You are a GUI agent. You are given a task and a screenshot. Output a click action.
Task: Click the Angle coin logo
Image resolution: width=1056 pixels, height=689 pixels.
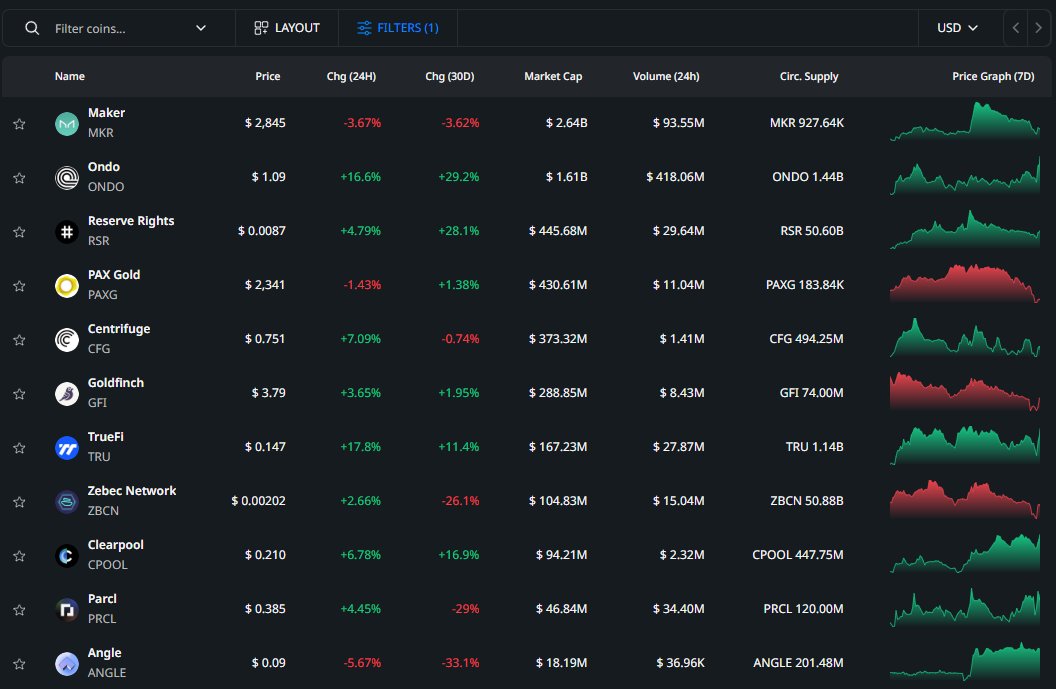click(x=67, y=663)
